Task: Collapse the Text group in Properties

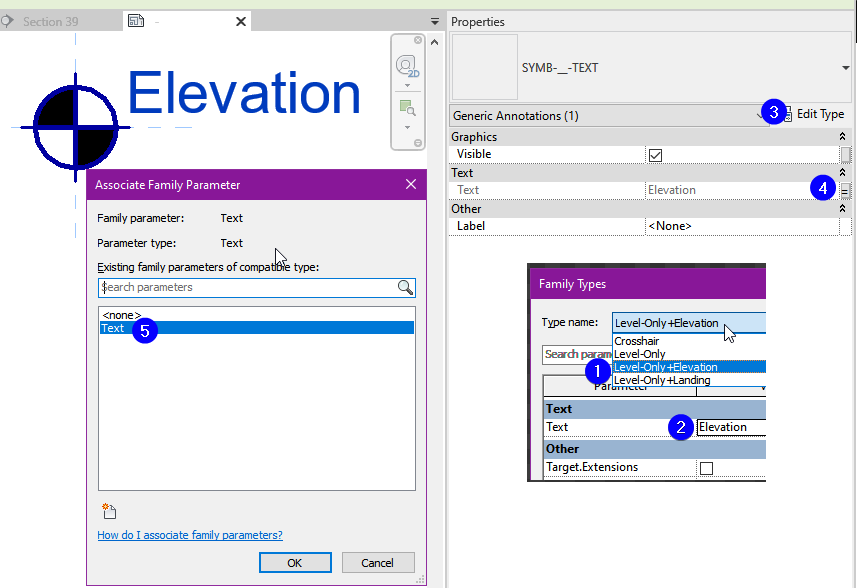Action: pos(842,173)
